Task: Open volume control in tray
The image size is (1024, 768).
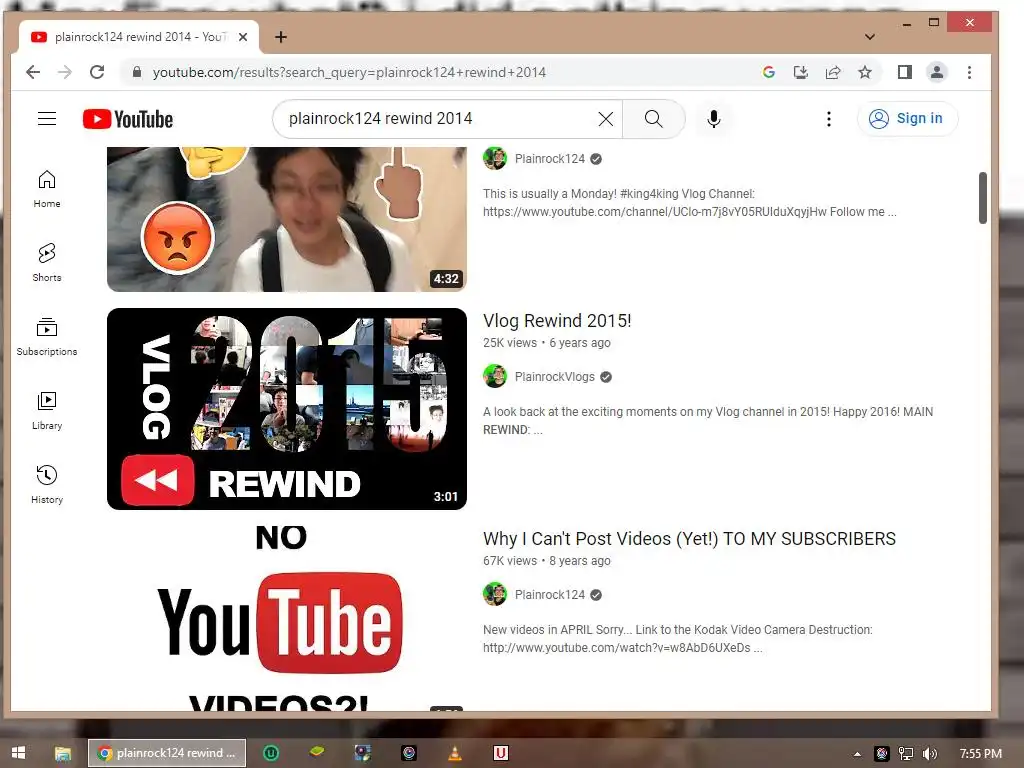Action: tap(929, 754)
